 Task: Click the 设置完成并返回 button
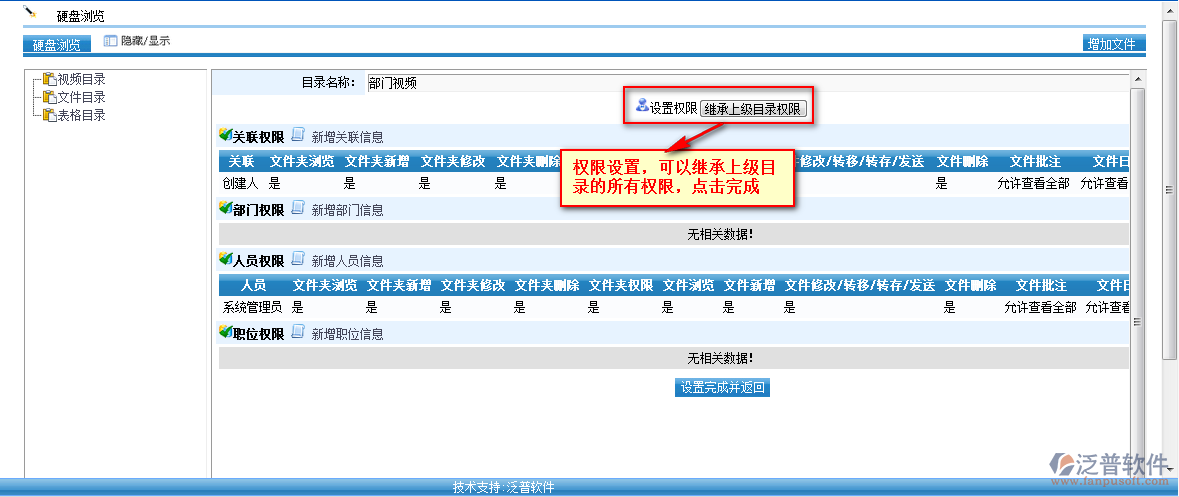[x=723, y=388]
